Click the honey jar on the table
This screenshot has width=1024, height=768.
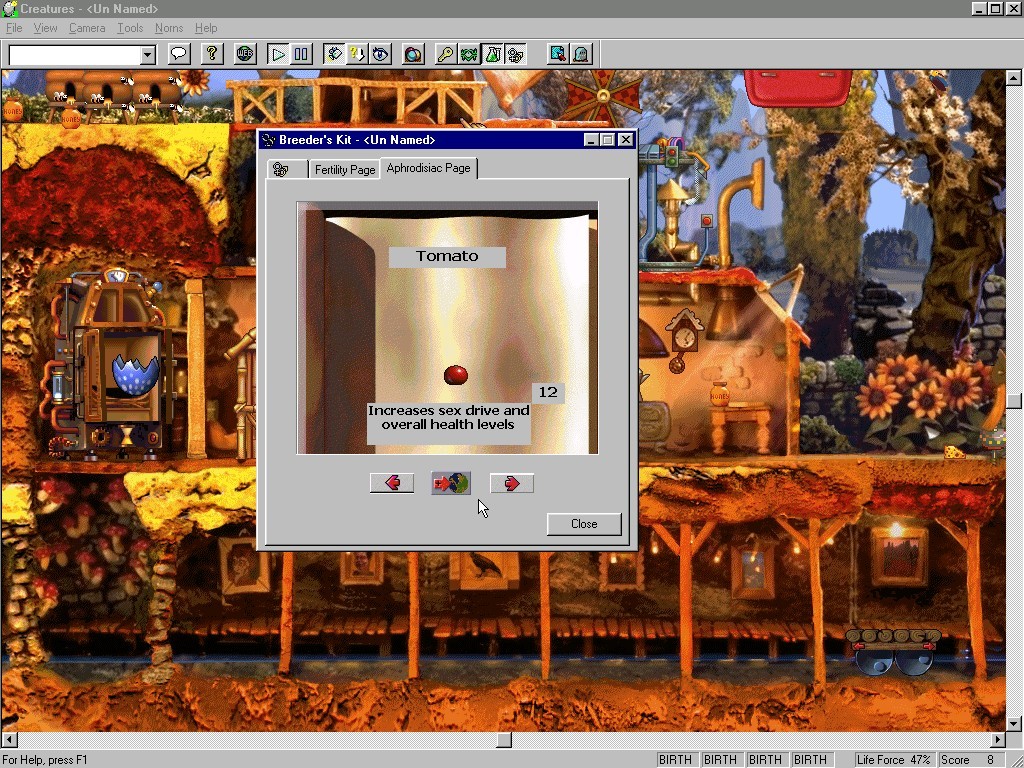click(x=719, y=394)
